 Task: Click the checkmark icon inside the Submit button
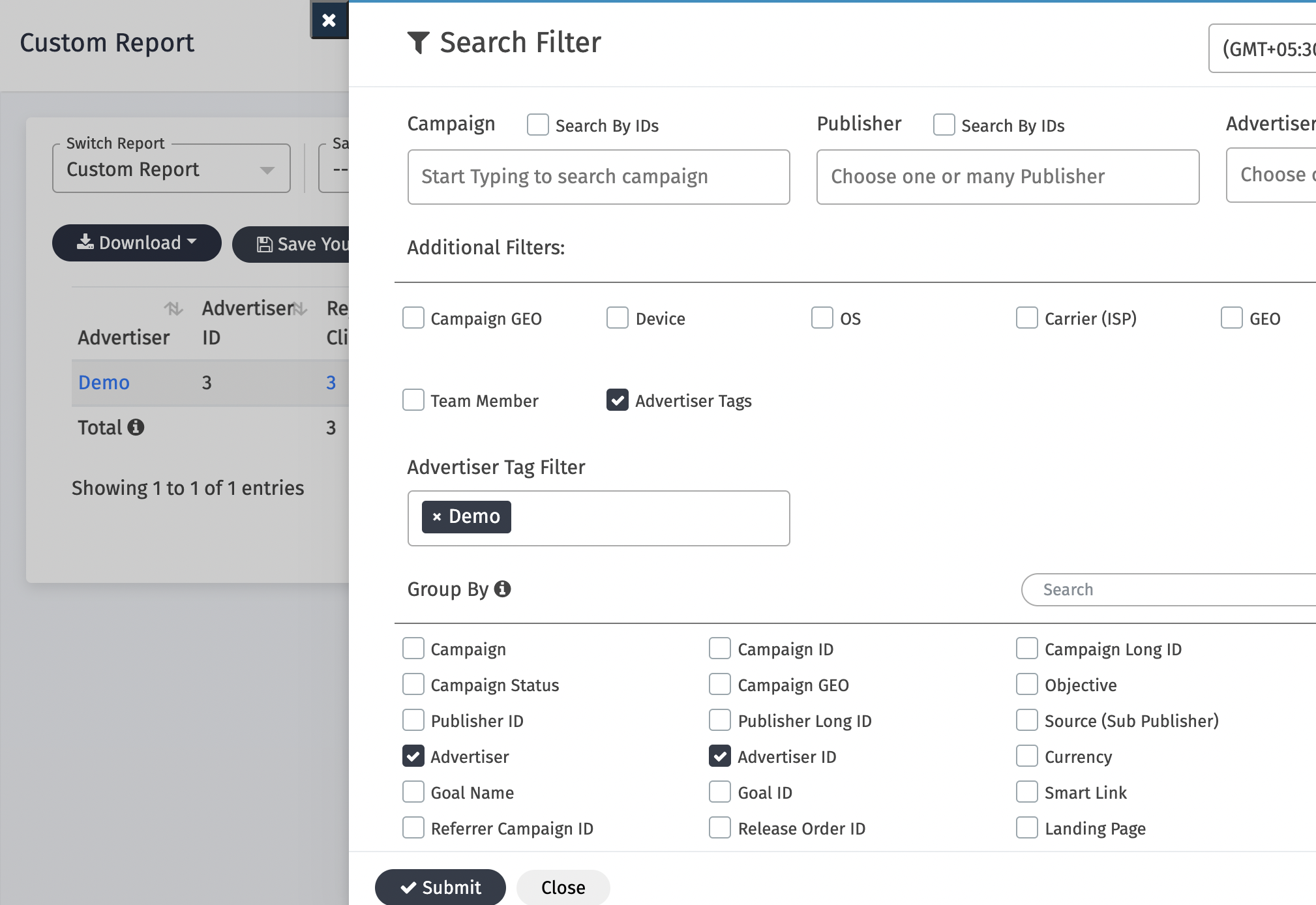[x=409, y=887]
